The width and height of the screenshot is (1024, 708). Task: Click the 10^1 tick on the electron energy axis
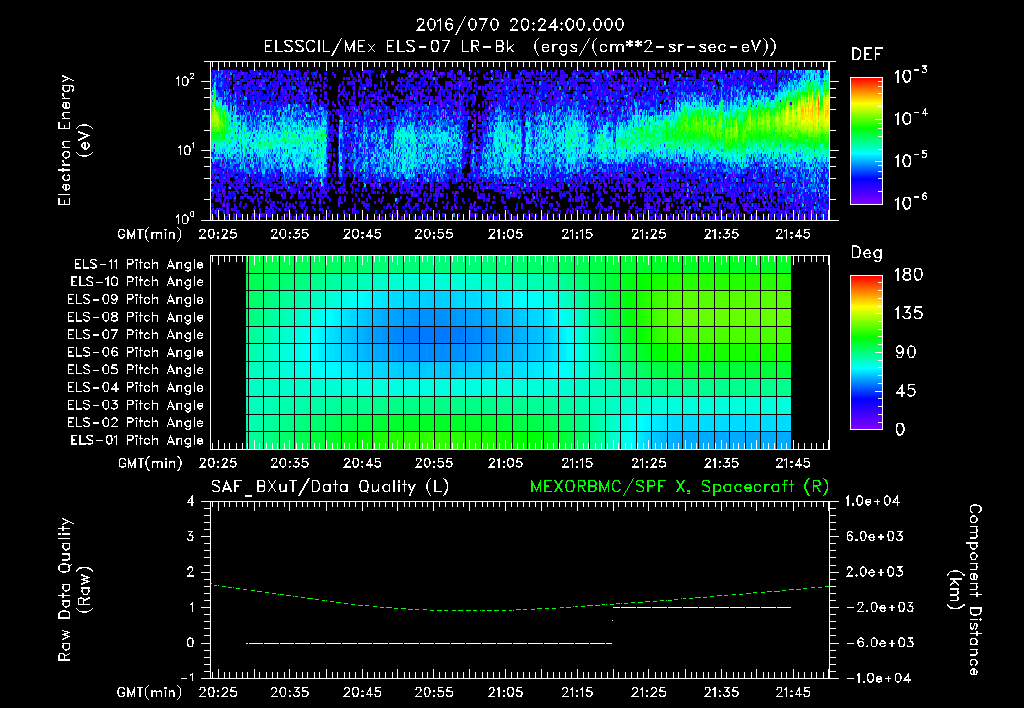(x=185, y=150)
